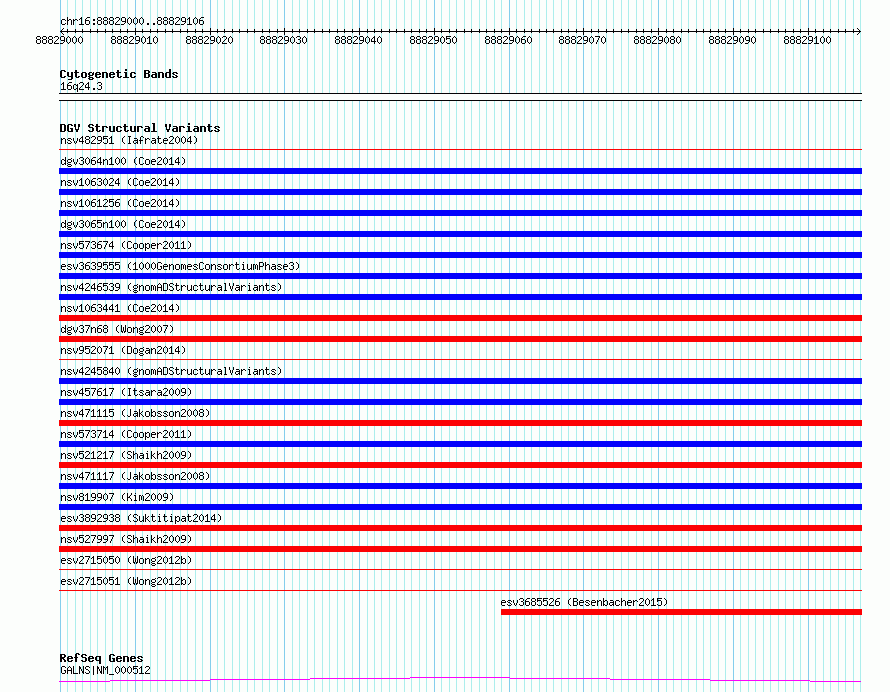Click the red bar under nsv1063441

coord(460,318)
